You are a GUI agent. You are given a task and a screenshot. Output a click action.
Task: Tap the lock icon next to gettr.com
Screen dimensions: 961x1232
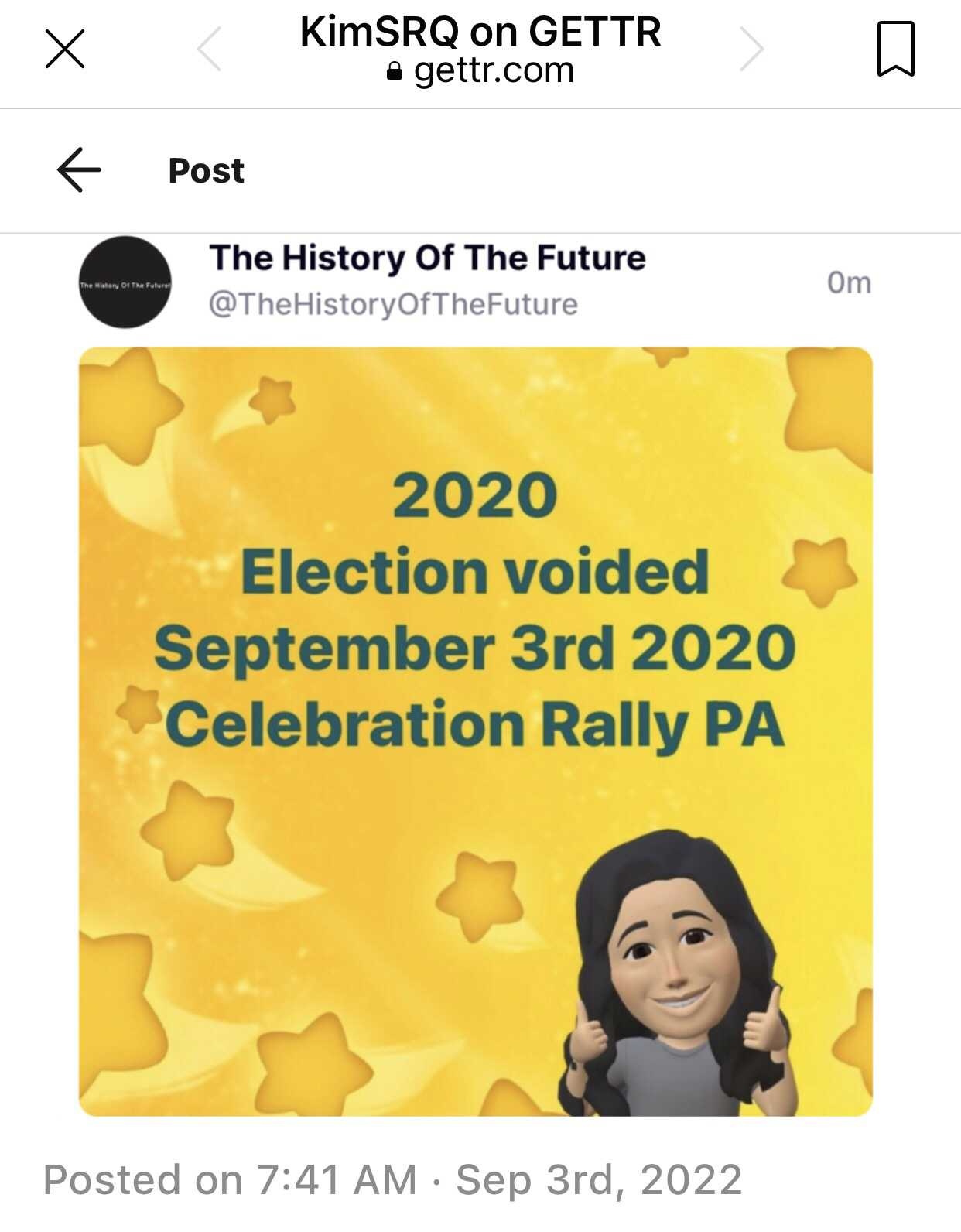pyautogui.click(x=395, y=72)
